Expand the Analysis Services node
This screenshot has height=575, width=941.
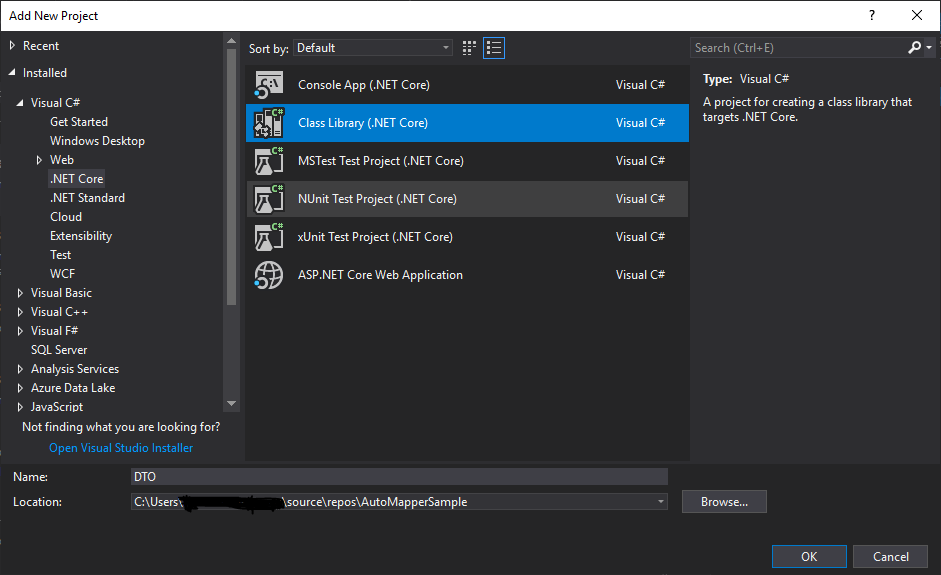20,369
